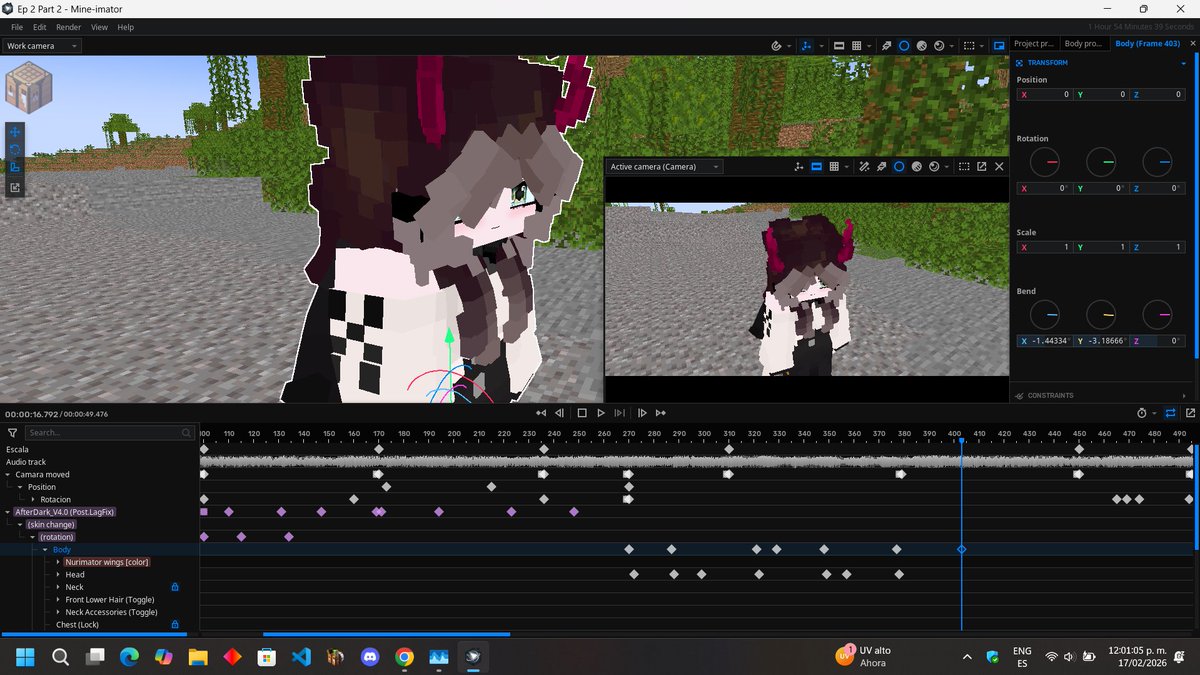Pop out the timeline to a separate window
Viewport: 1200px width, 675px height.
[1190, 413]
